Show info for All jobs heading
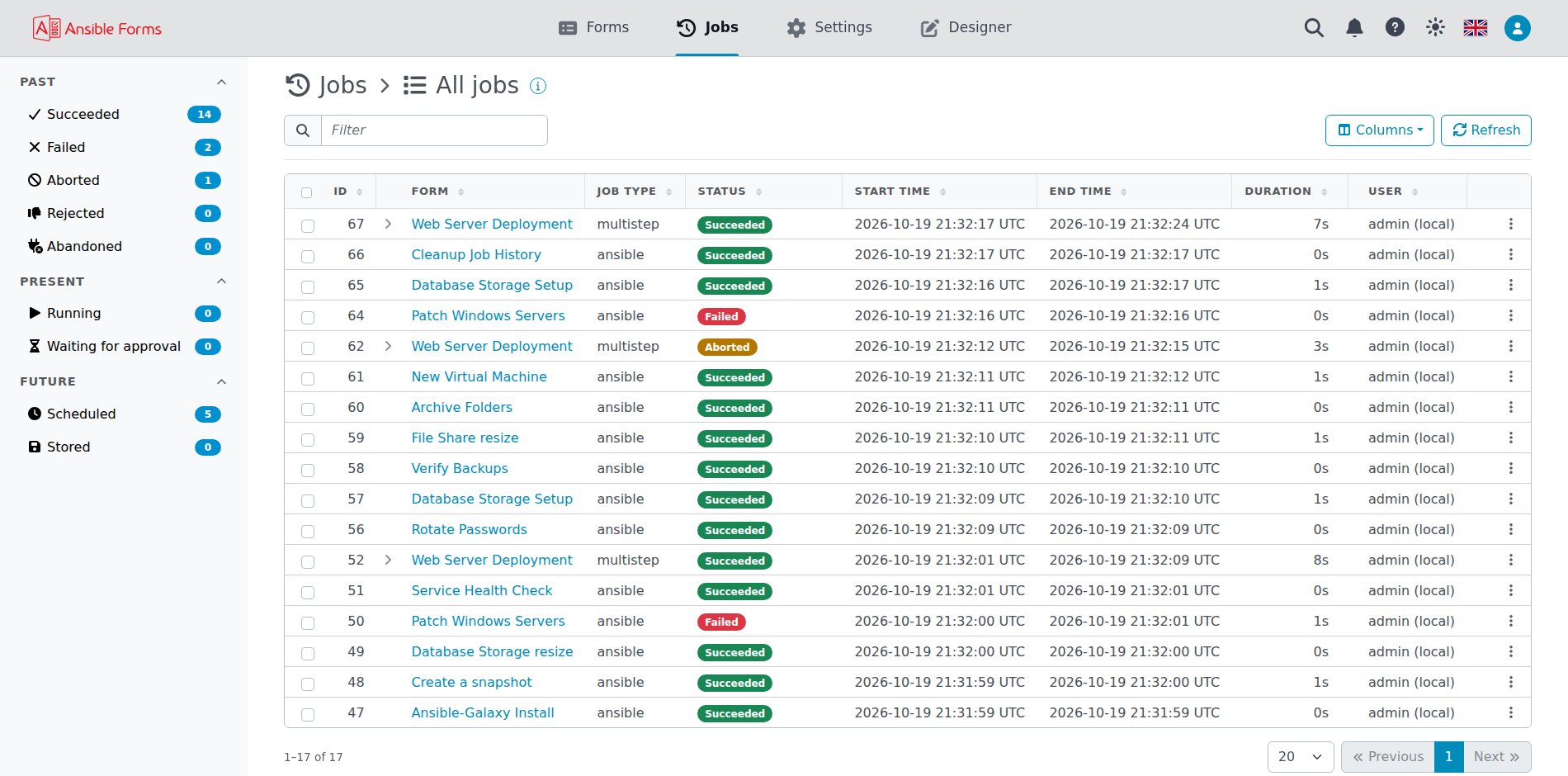1568x776 pixels. click(x=538, y=86)
